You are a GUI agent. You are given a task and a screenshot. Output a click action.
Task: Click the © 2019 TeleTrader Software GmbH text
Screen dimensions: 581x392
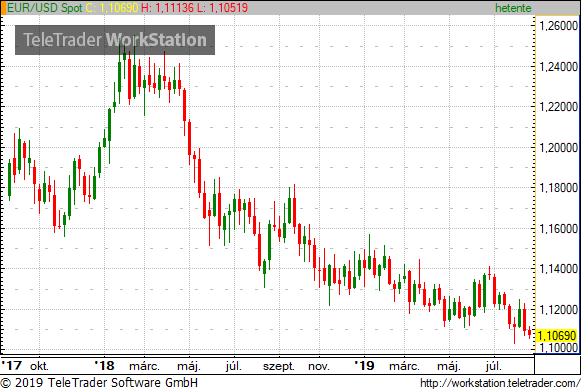click(x=99, y=383)
